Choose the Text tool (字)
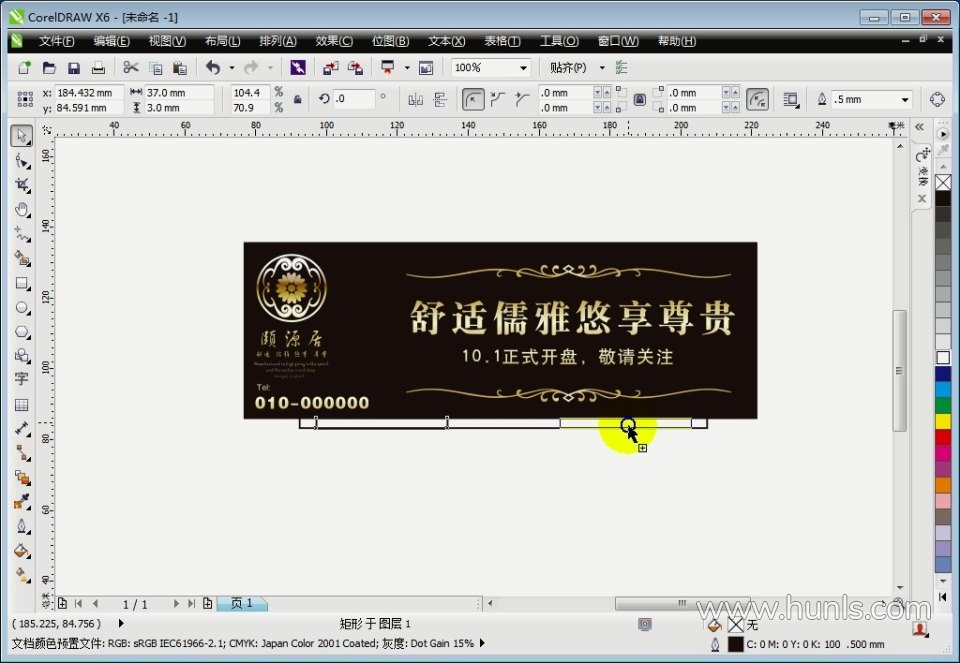 point(22,380)
